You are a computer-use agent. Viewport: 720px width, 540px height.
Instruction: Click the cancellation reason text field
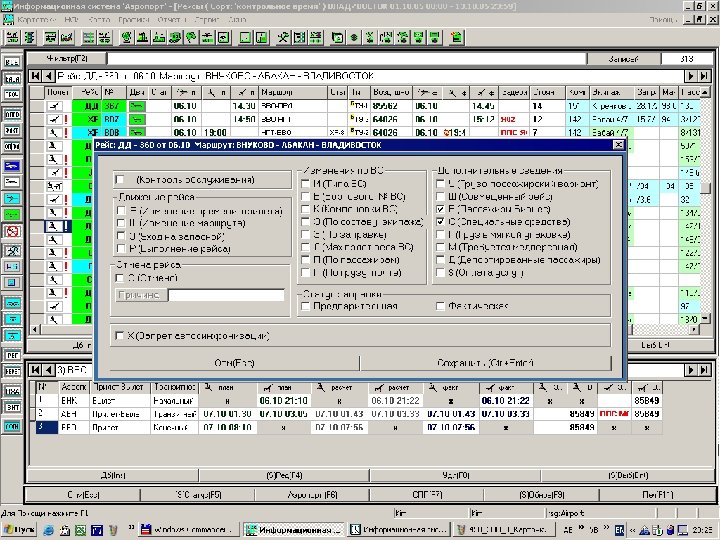tap(229, 295)
